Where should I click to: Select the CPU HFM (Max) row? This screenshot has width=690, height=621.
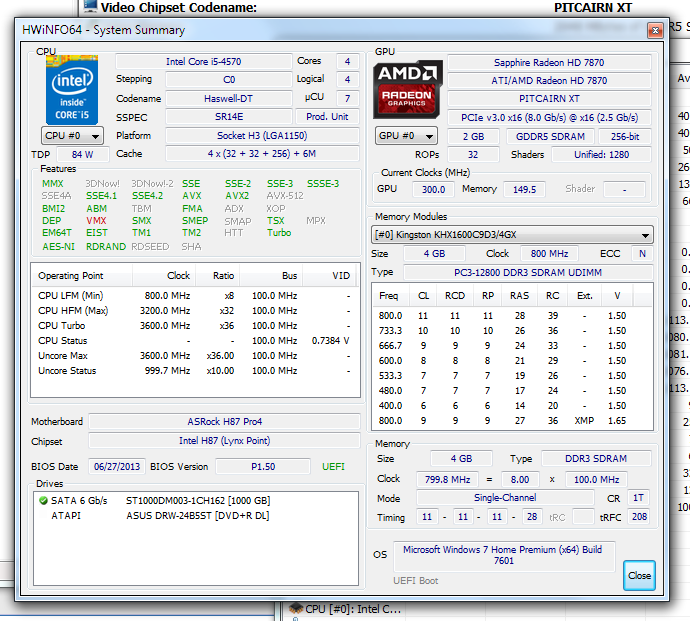[195, 311]
